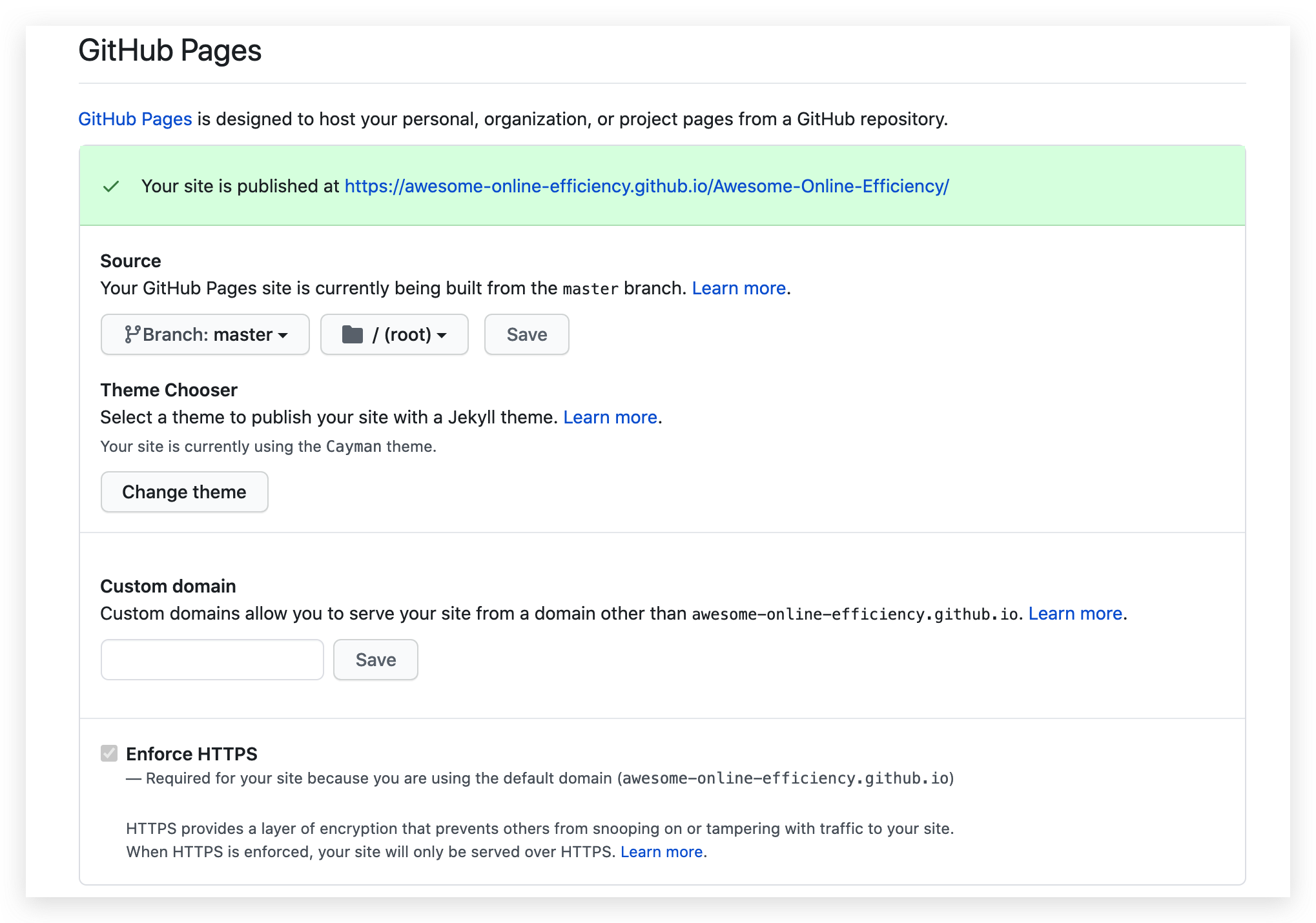Focus the custom domain text field

tap(212, 660)
